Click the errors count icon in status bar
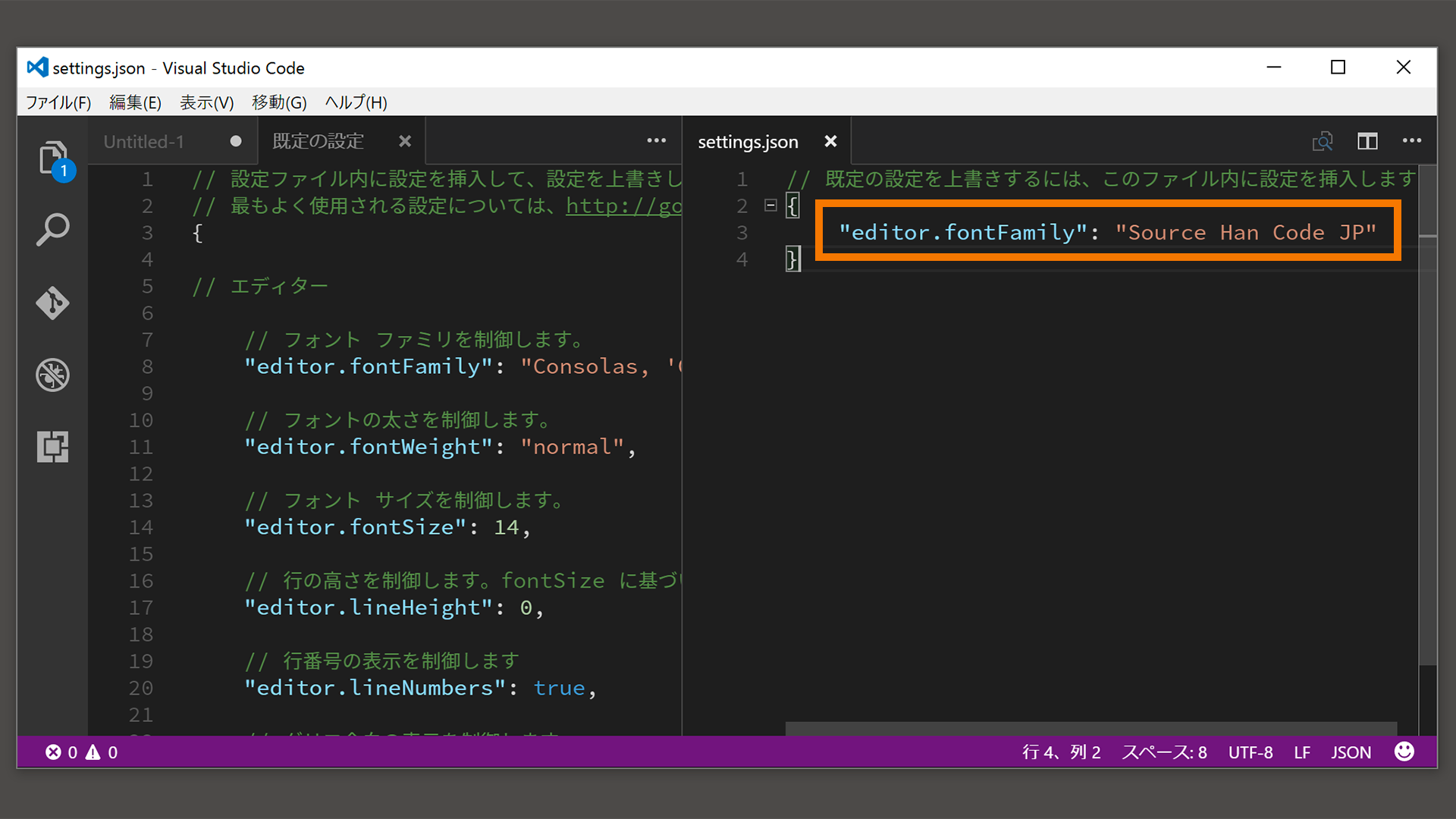 coord(53,752)
